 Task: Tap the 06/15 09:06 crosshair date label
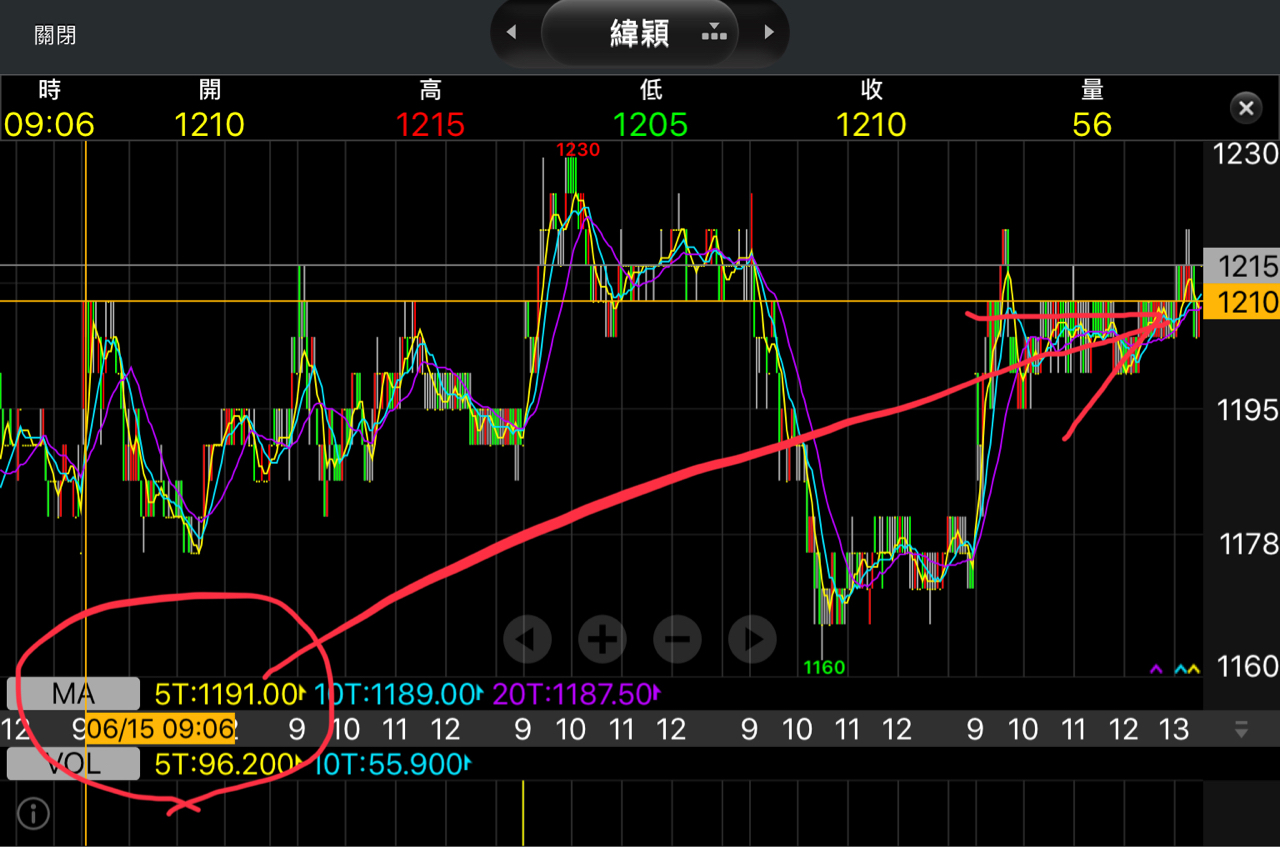coord(161,728)
